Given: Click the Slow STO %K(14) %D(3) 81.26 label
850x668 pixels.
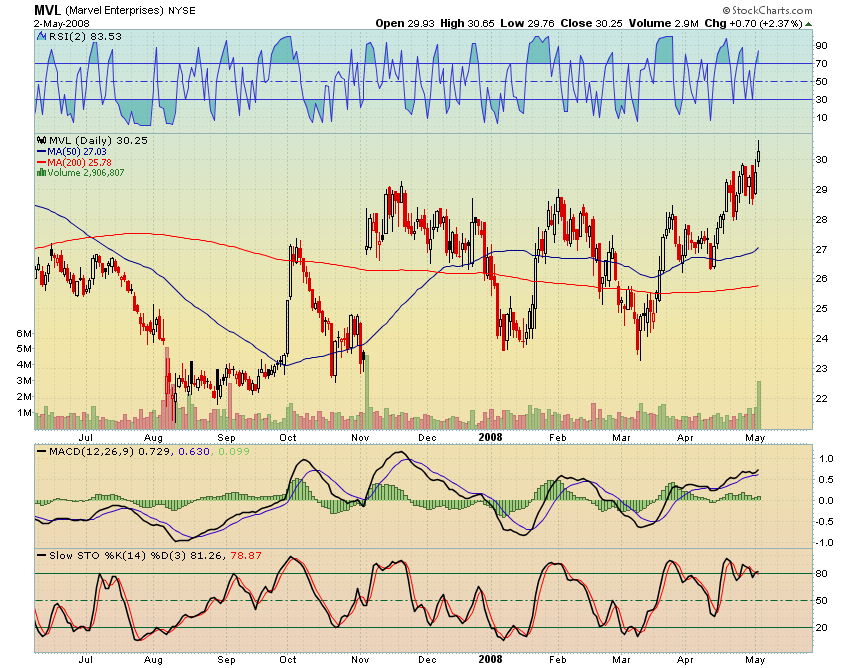Looking at the screenshot, I should [136, 556].
